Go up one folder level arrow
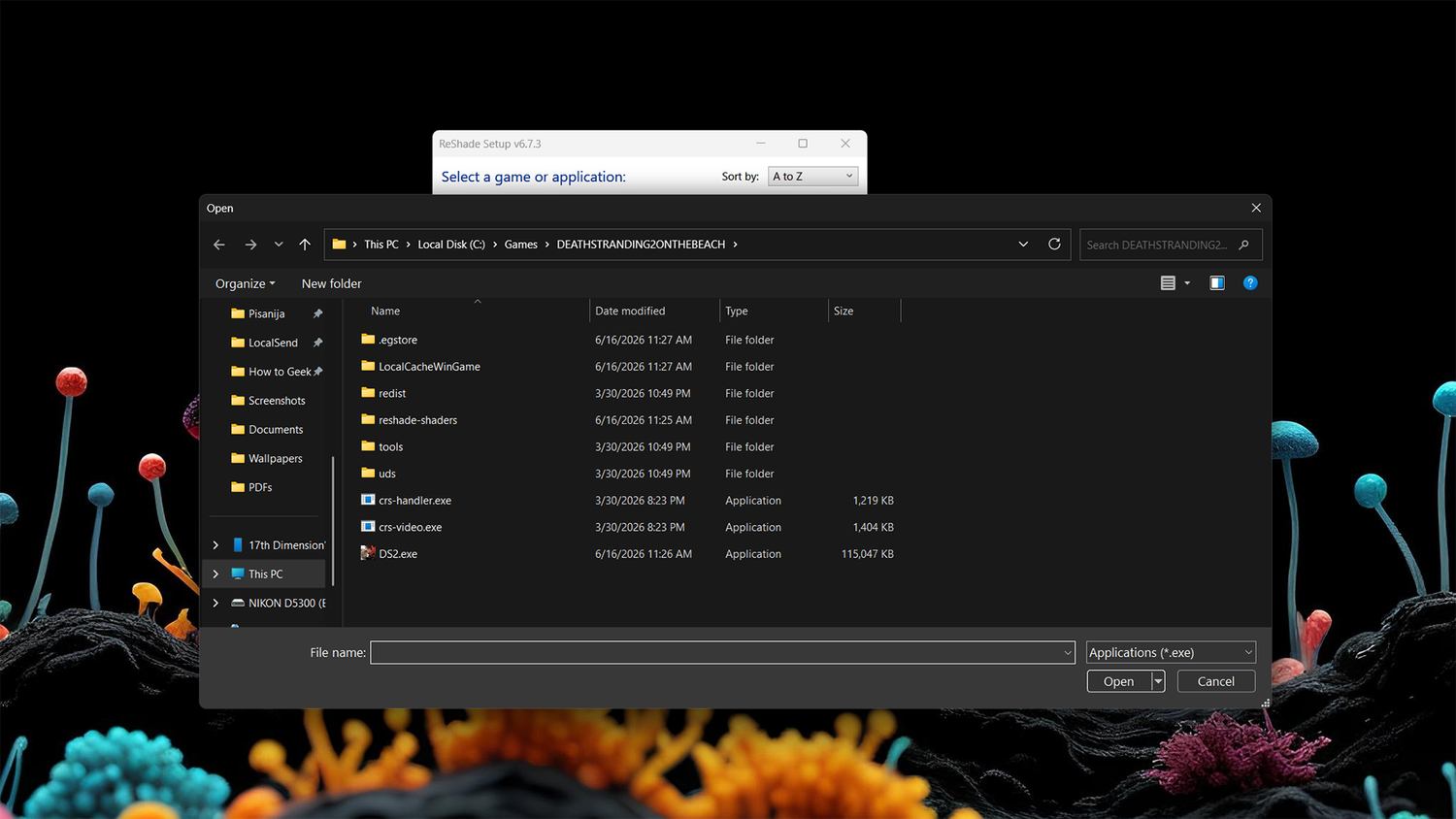1456x819 pixels. pyautogui.click(x=305, y=245)
